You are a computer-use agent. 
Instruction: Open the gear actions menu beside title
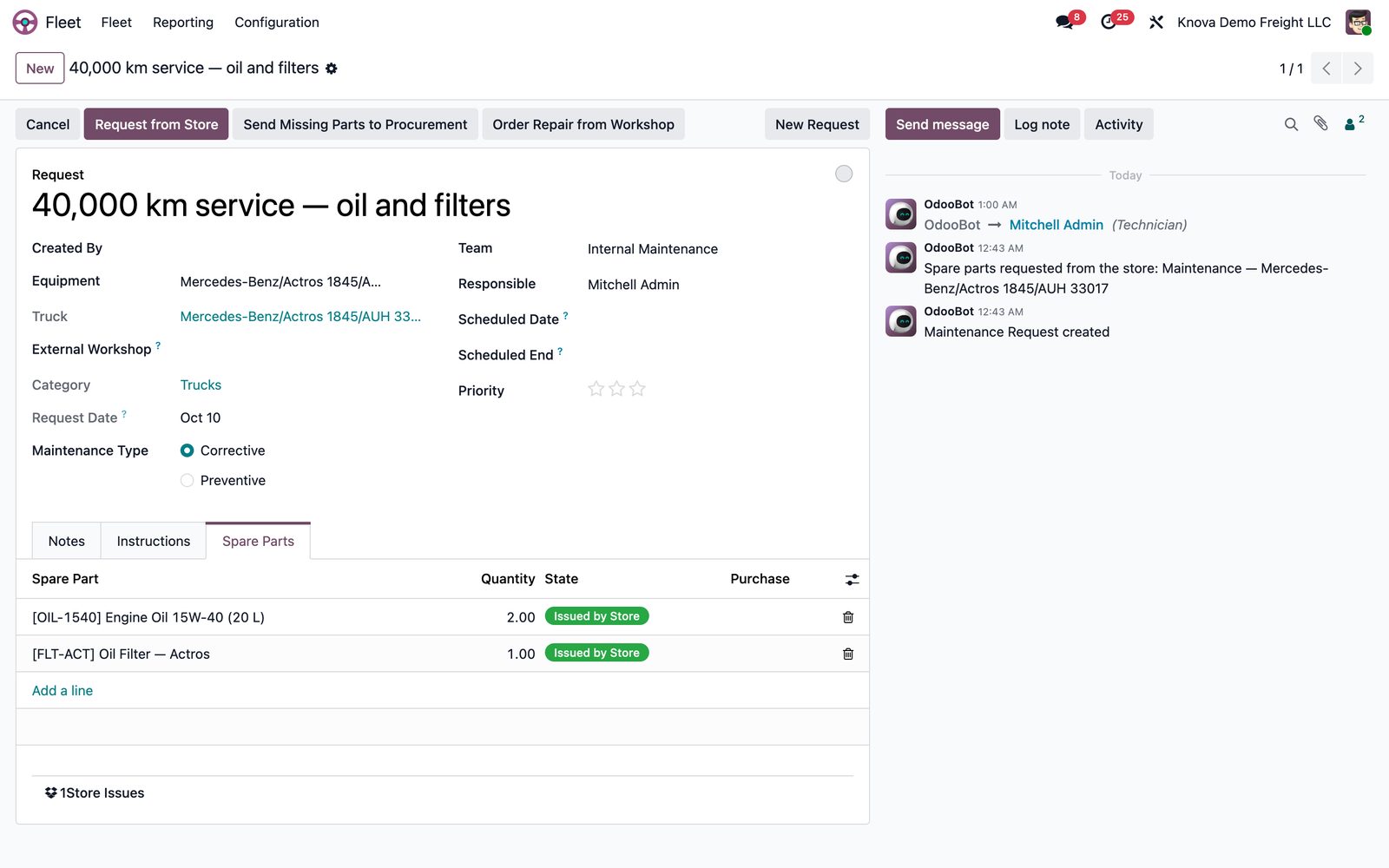(x=332, y=69)
